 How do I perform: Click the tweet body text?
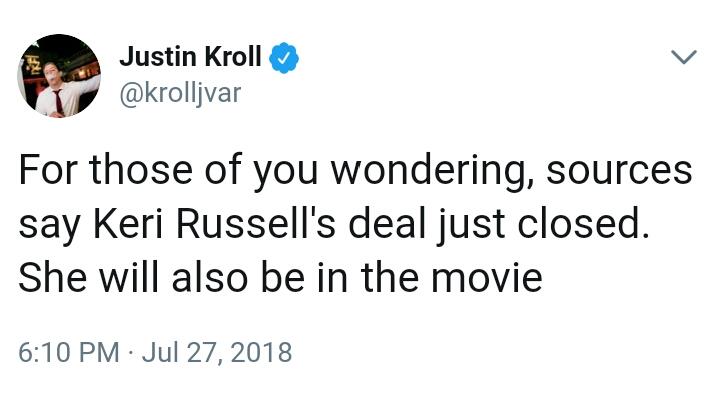point(355,224)
